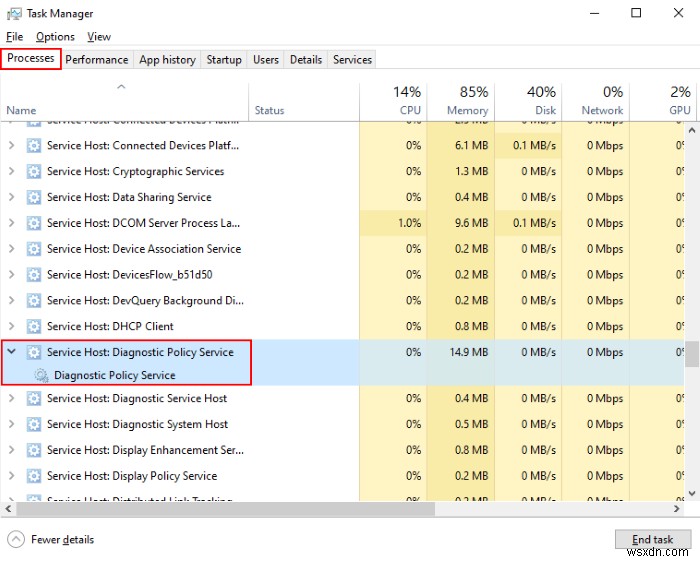Click the child Diagnostic Policy Service gear icon
700x562 pixels.
pos(42,375)
